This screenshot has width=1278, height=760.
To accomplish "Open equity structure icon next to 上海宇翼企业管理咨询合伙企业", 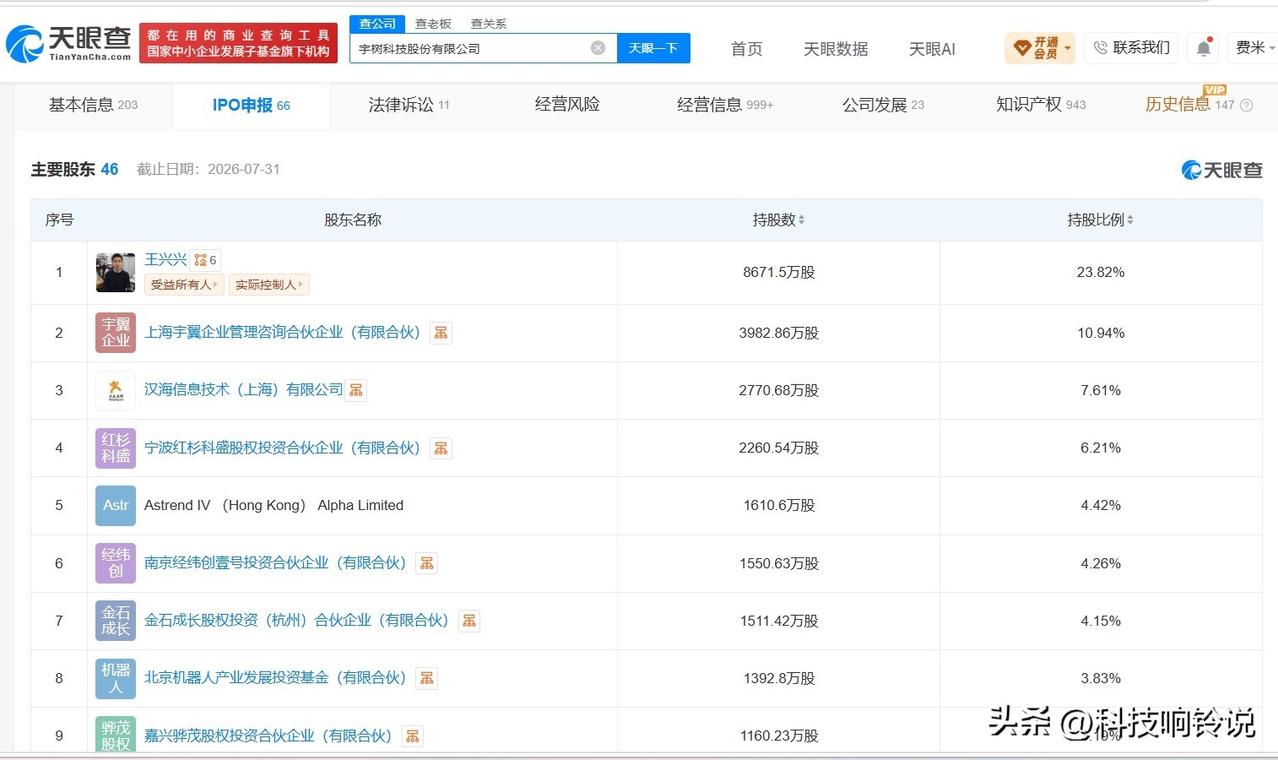I will pyautogui.click(x=441, y=333).
